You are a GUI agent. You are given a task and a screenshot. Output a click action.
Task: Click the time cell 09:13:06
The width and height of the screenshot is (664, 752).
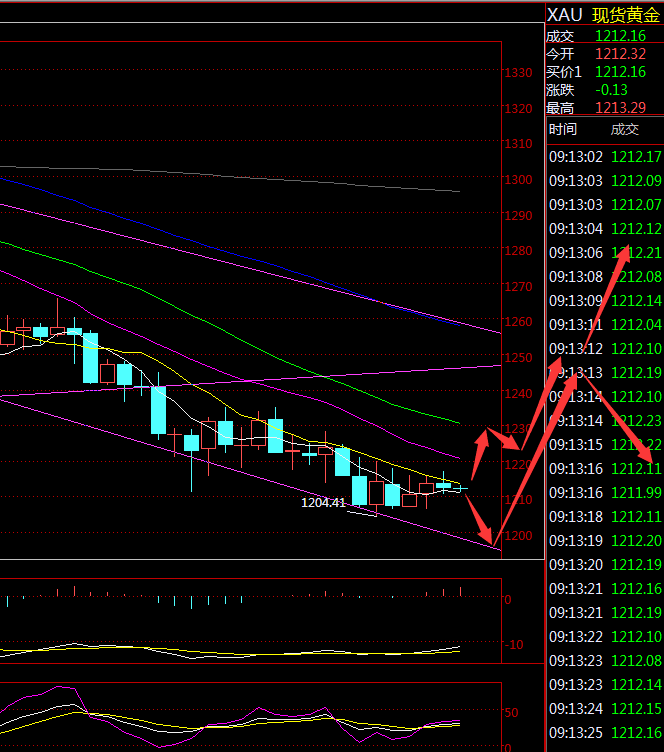click(x=576, y=253)
